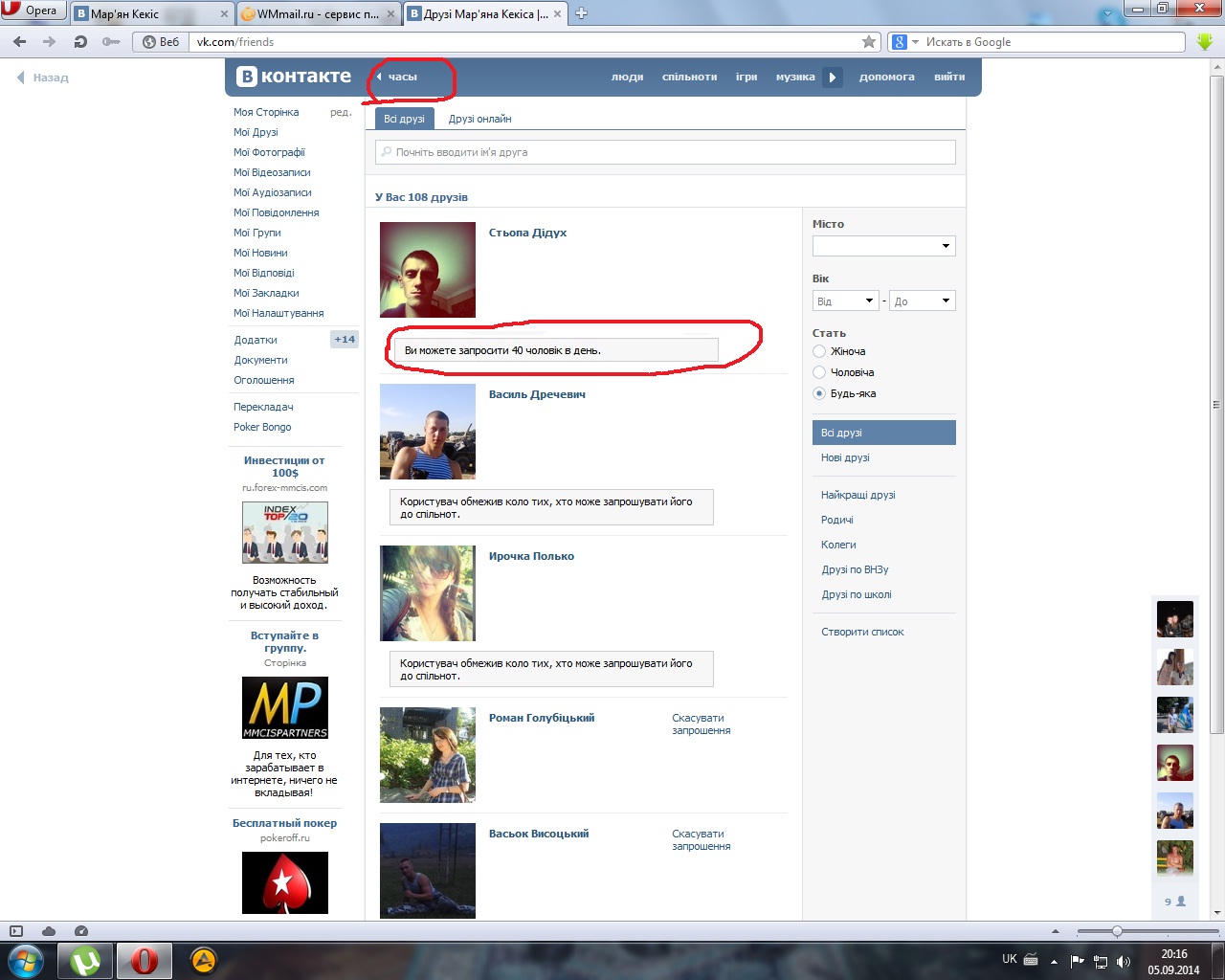Open the green download arrow icon

coord(1205,42)
